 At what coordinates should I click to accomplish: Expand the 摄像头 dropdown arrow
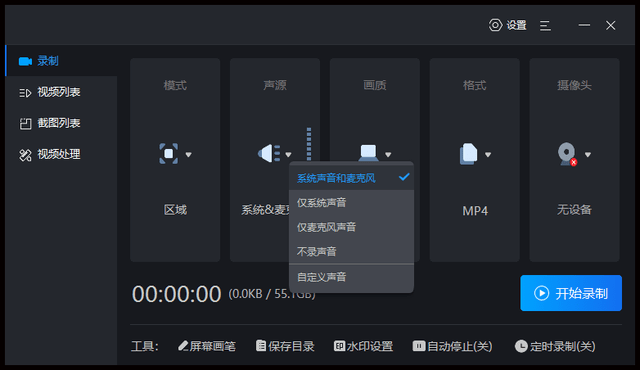[588, 155]
